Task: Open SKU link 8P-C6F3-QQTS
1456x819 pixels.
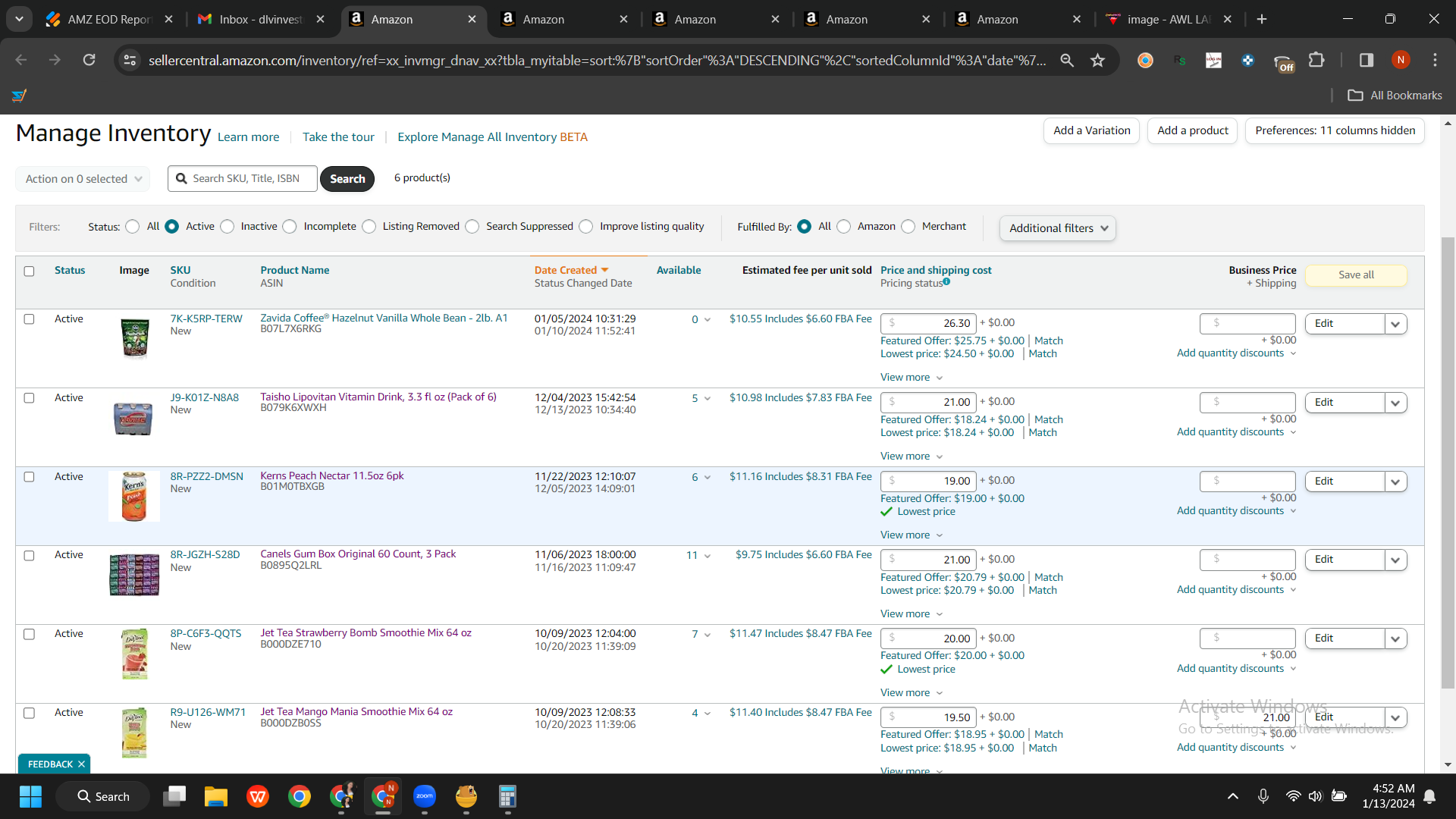Action: pyautogui.click(x=206, y=633)
